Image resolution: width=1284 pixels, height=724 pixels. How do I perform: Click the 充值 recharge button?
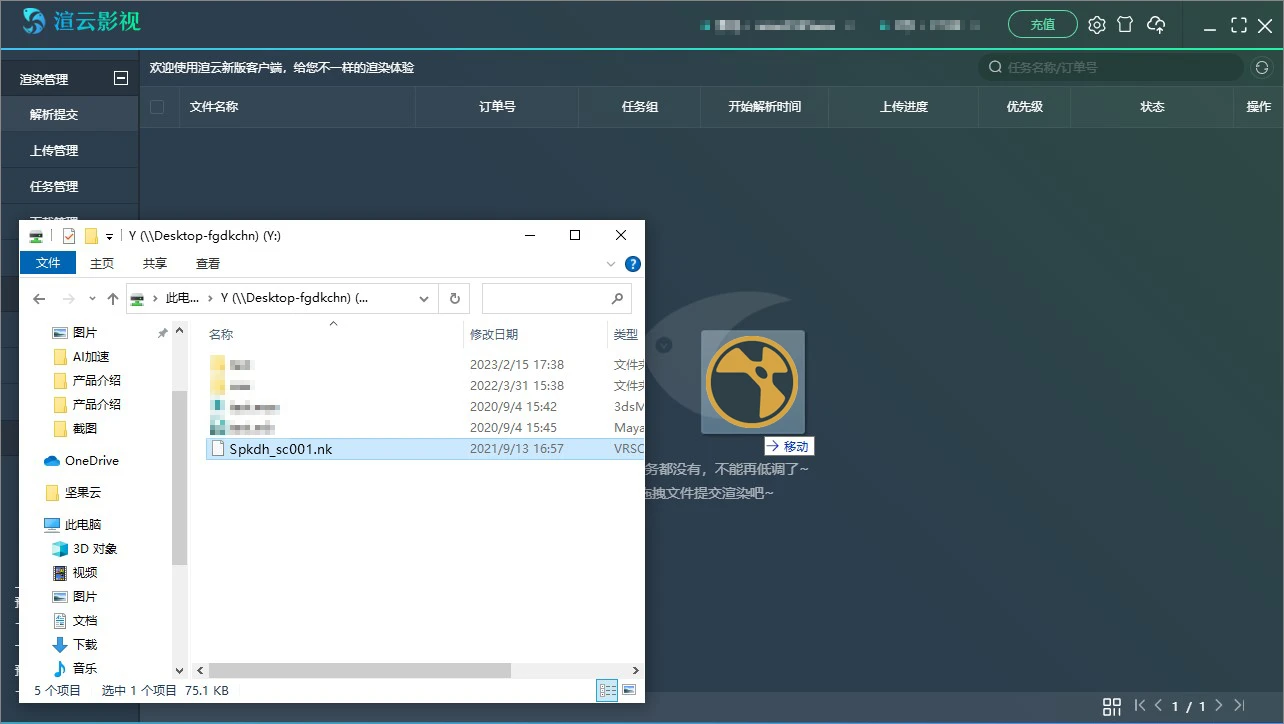point(1043,24)
